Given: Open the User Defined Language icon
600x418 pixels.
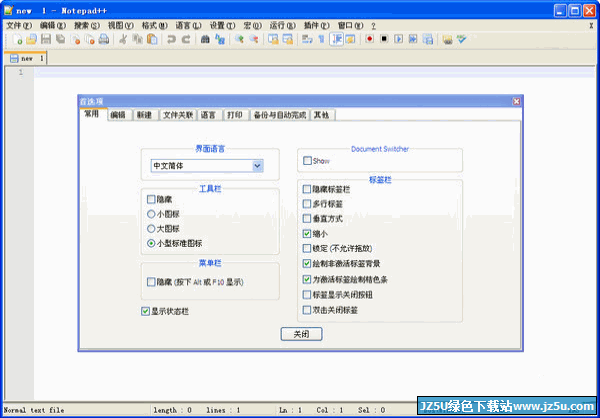Looking at the screenshot, I should coord(350,39).
